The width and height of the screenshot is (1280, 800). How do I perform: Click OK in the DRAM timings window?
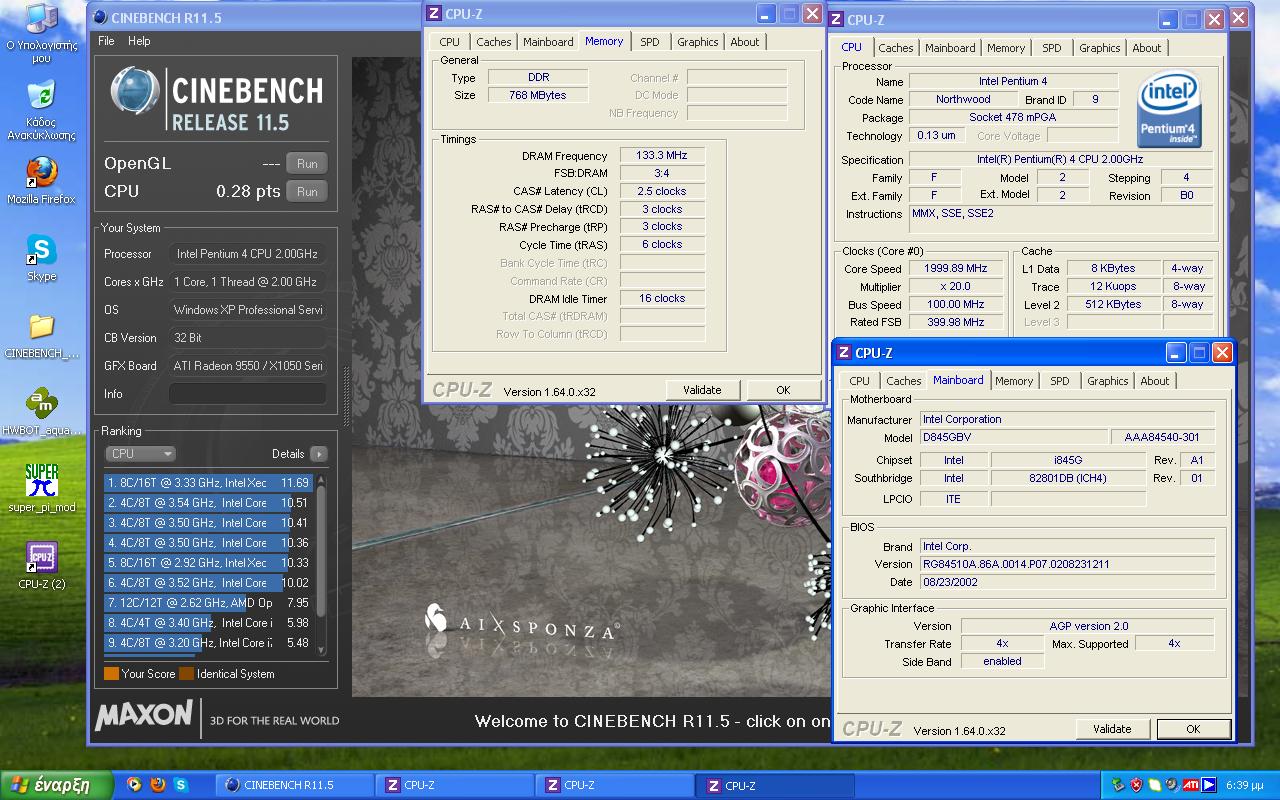783,390
